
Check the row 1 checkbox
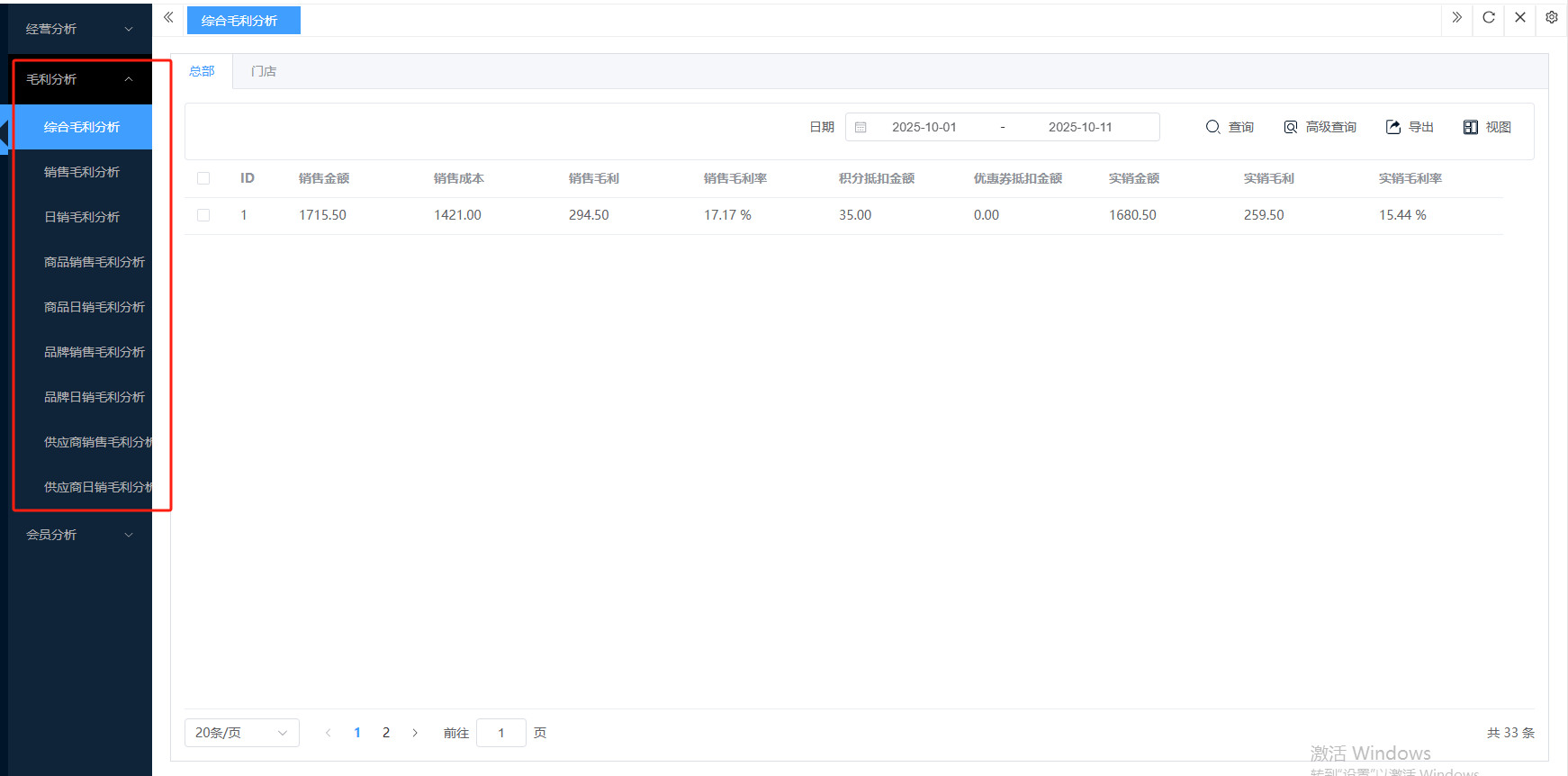pyautogui.click(x=203, y=215)
